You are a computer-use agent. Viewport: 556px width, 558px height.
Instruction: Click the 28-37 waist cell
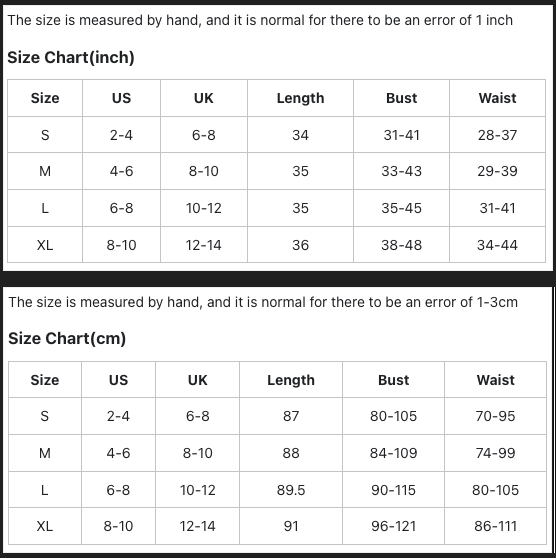[x=497, y=135]
